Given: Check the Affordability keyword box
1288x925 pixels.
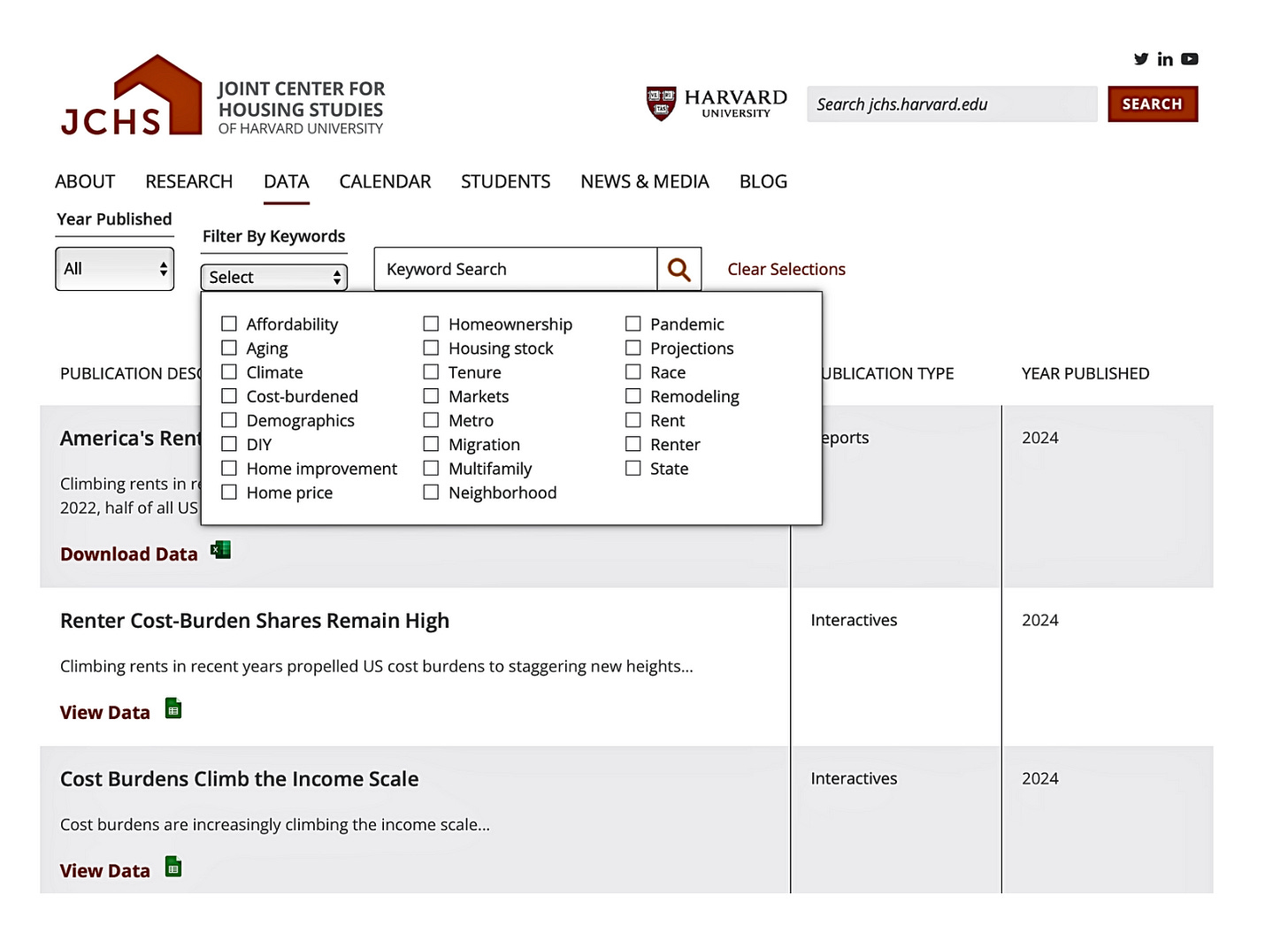Looking at the screenshot, I should [229, 324].
